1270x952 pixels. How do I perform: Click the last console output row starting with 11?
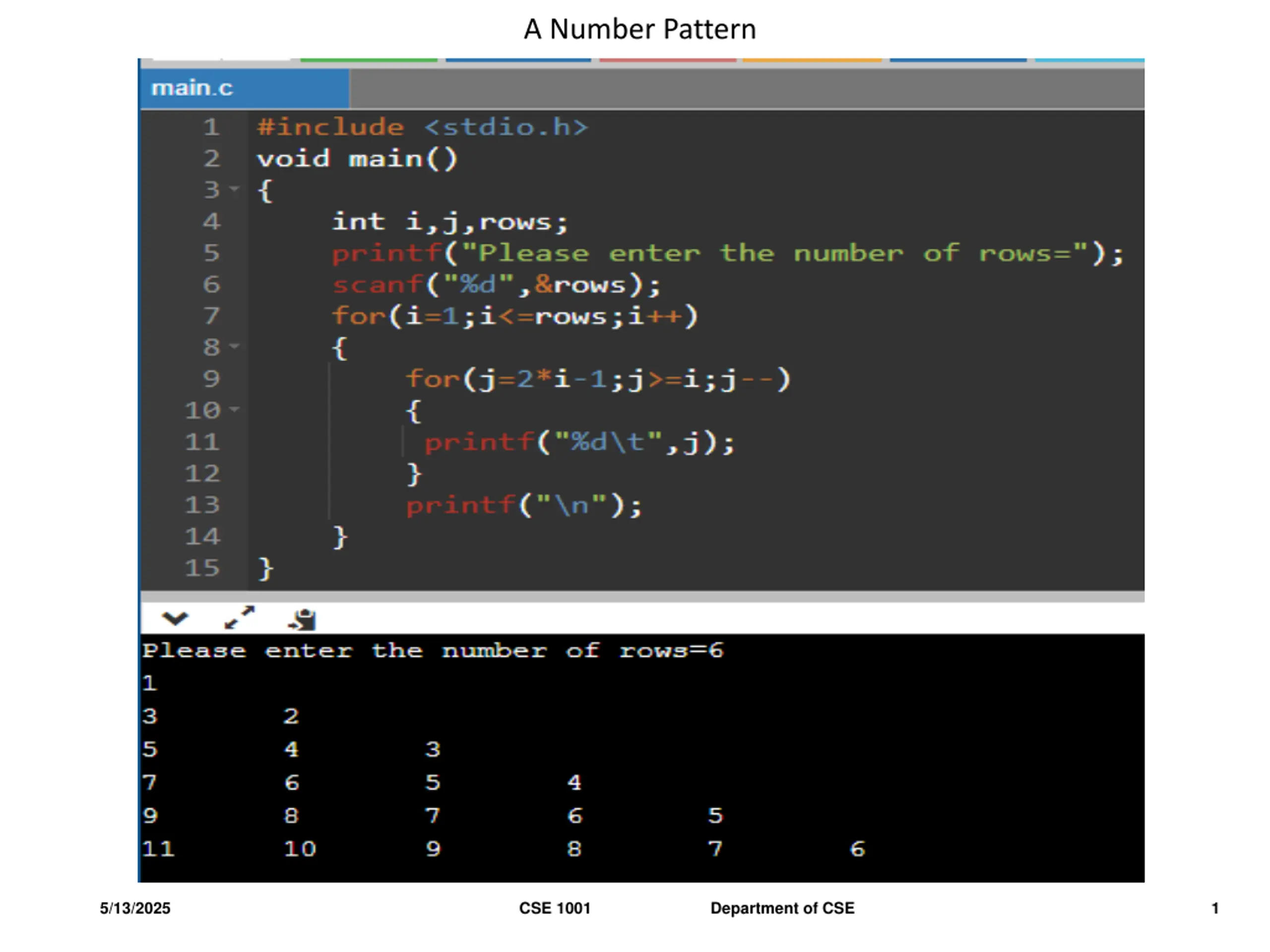point(504,849)
